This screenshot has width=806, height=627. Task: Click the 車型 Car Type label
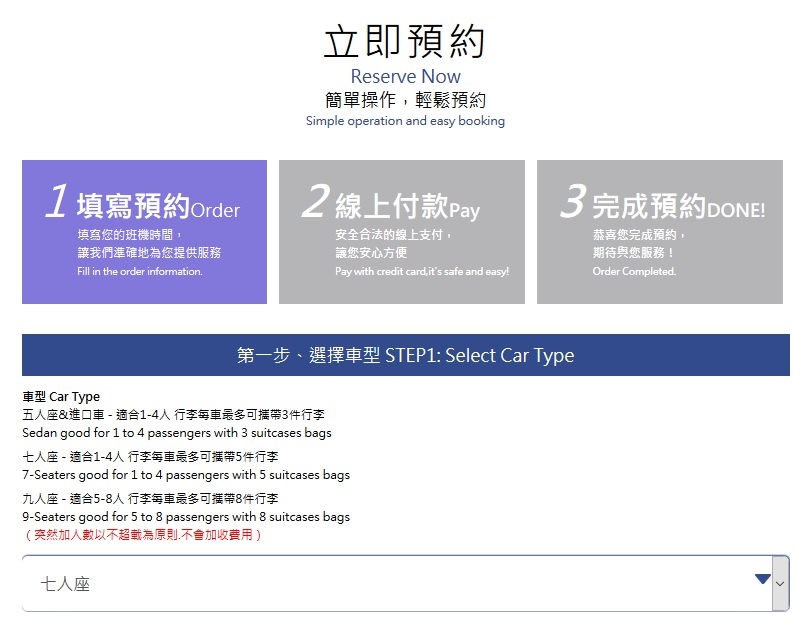tap(59, 396)
